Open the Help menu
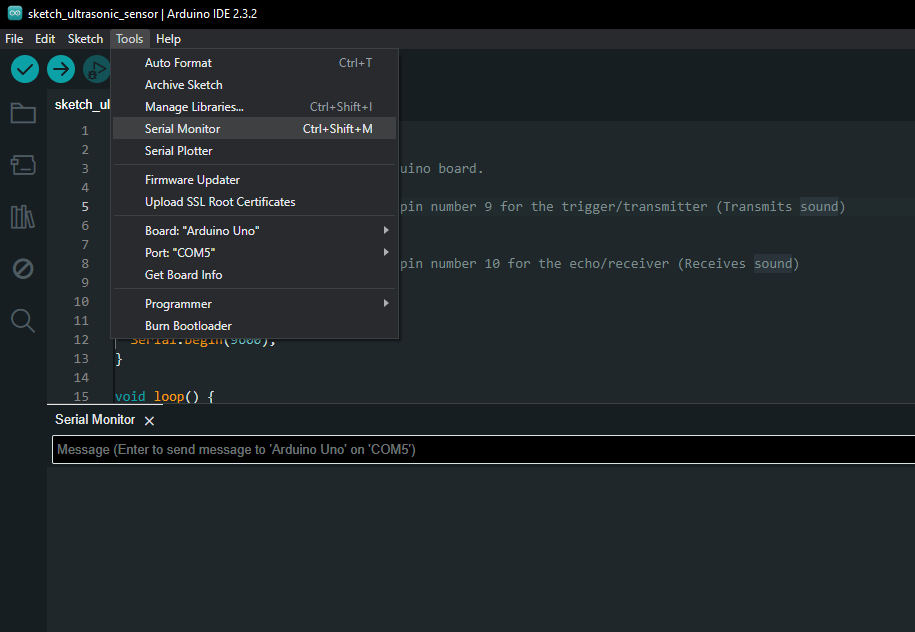Screen dimensions: 915x632 coord(168,39)
